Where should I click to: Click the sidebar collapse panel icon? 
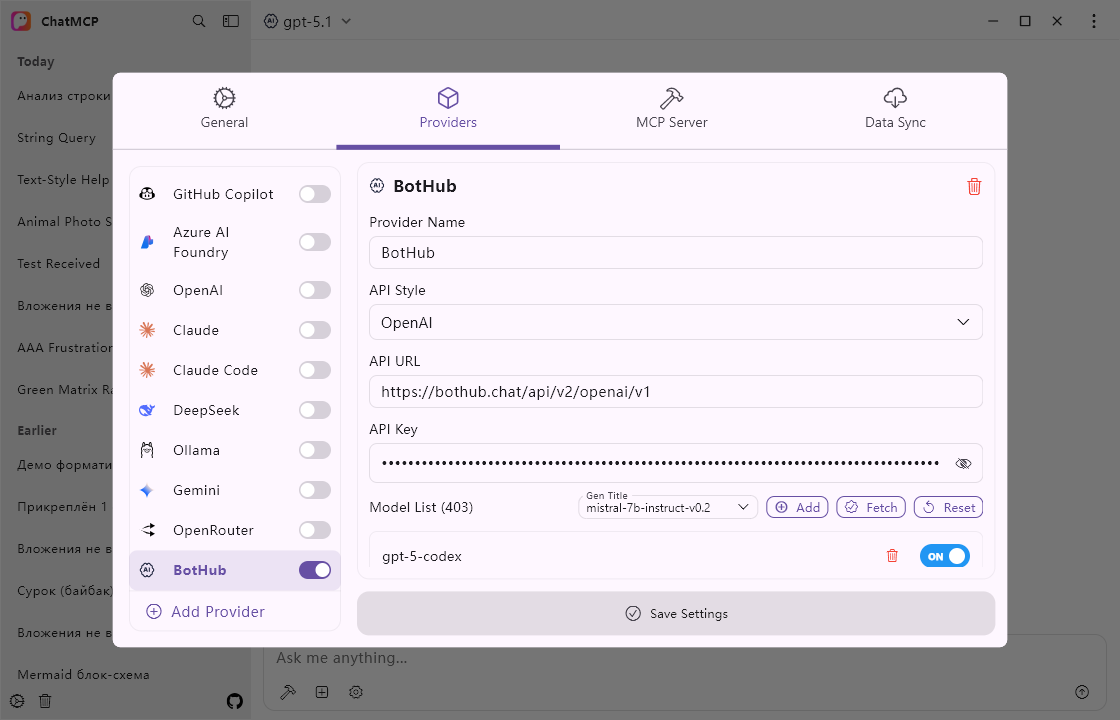[231, 21]
